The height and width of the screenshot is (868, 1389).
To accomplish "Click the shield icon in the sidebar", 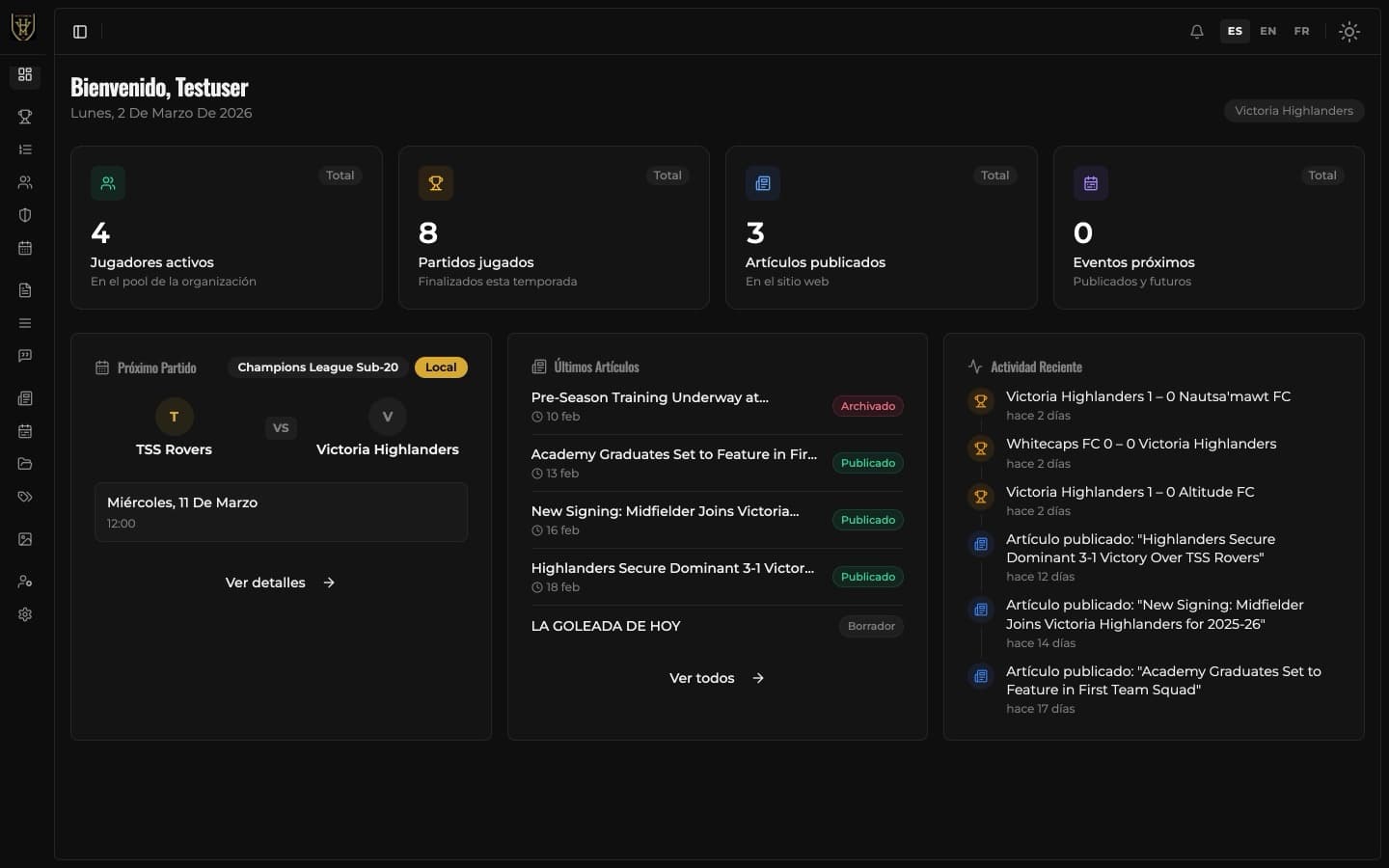I will tap(25, 215).
